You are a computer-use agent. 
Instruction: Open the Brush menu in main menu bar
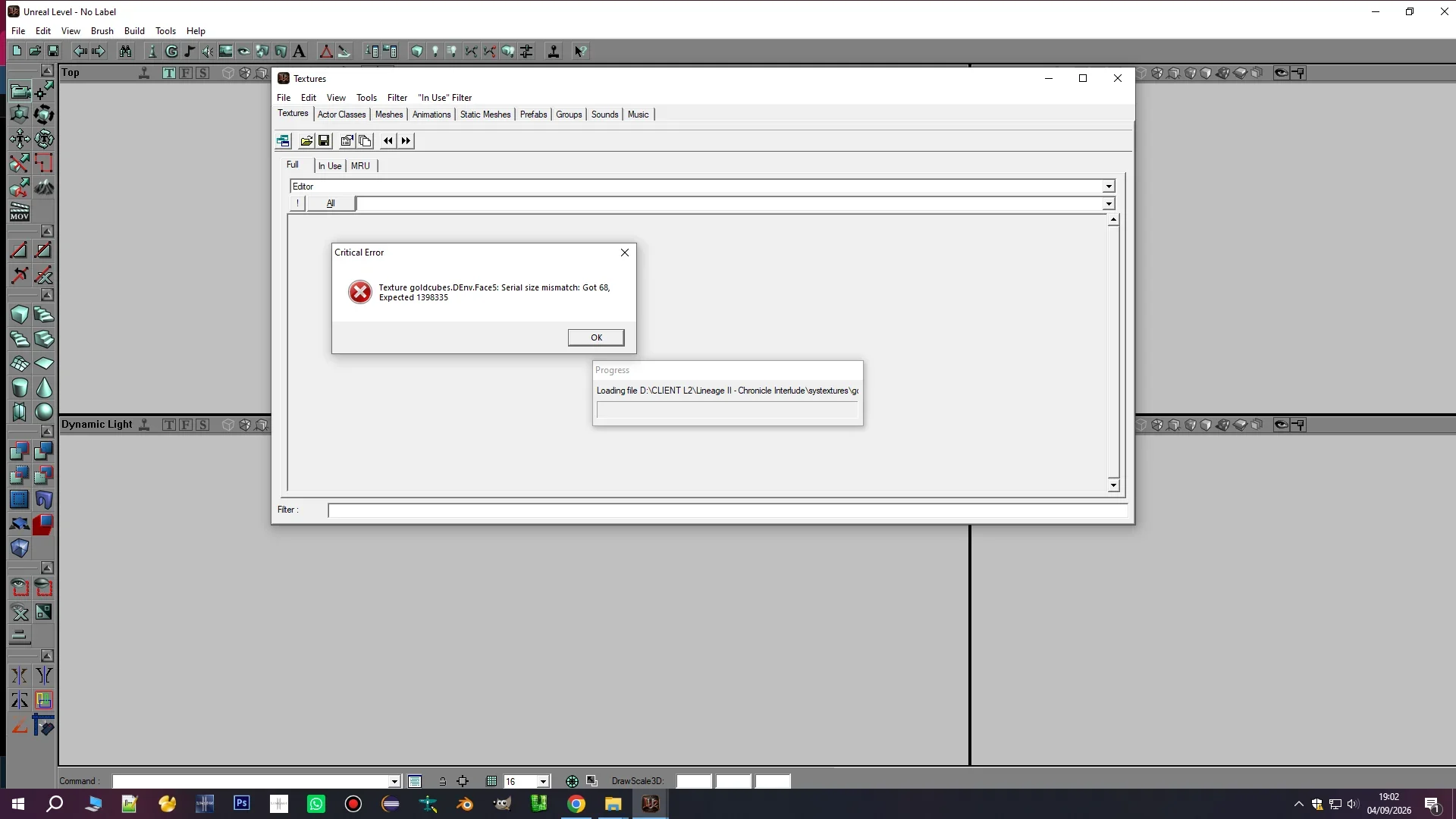coord(102,31)
